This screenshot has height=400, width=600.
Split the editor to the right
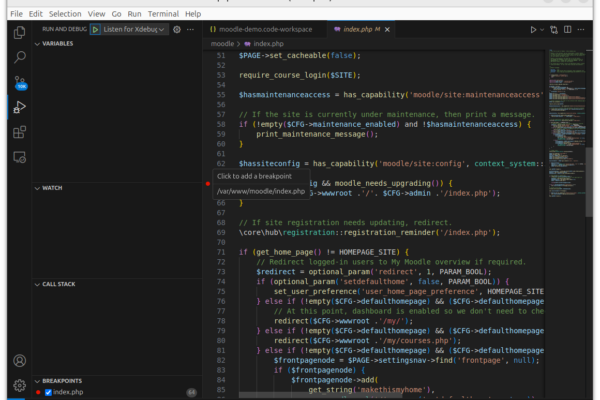point(567,29)
